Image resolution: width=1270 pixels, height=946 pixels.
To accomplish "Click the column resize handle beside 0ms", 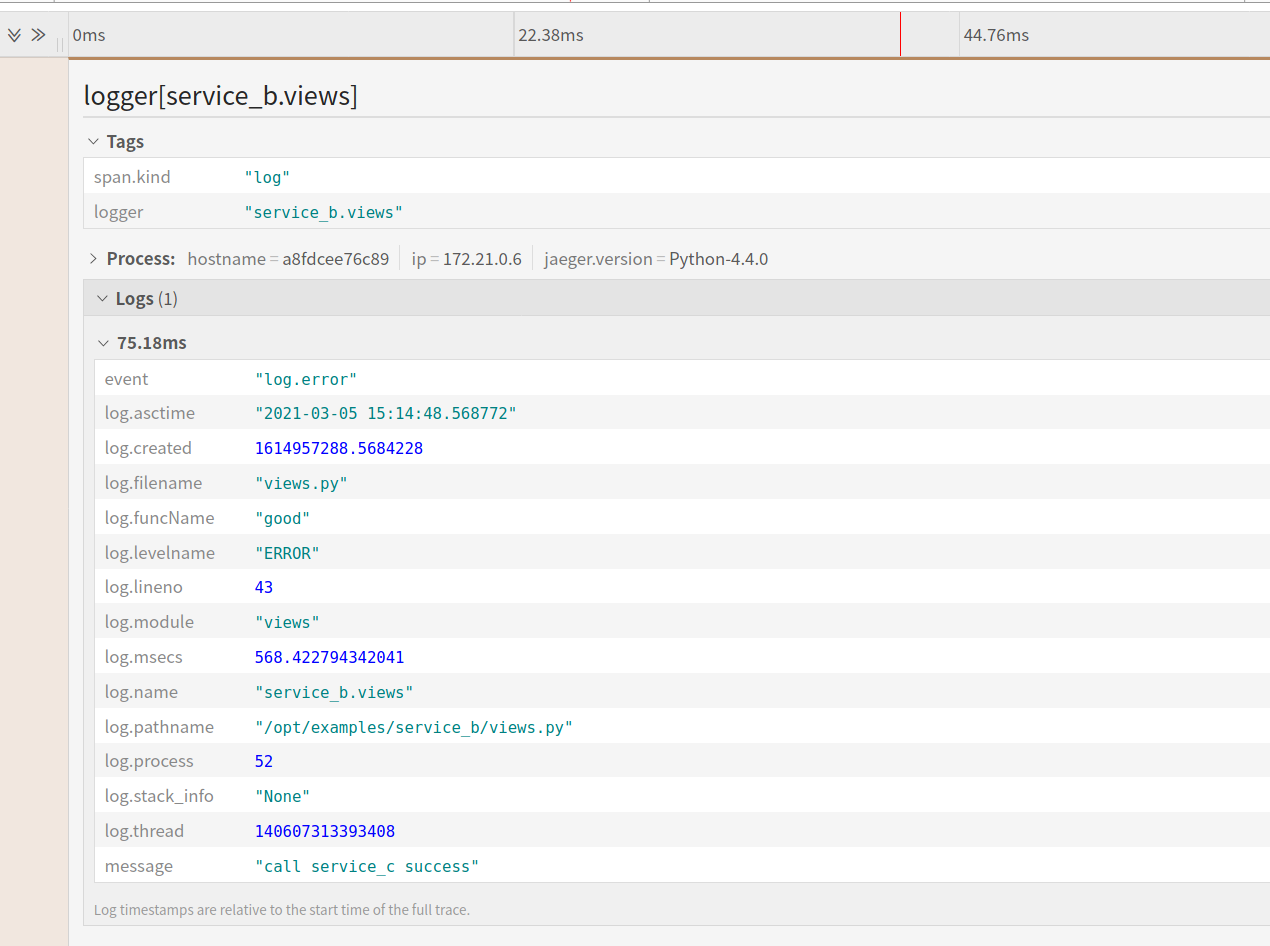I will click(61, 44).
